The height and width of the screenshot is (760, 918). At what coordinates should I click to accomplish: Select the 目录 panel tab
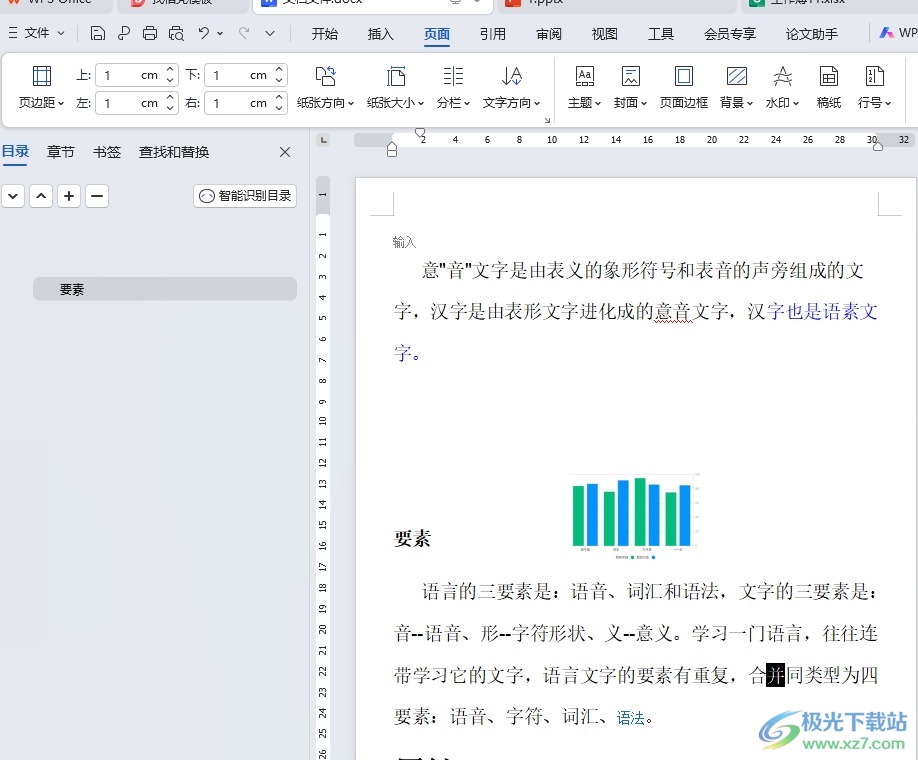click(15, 152)
